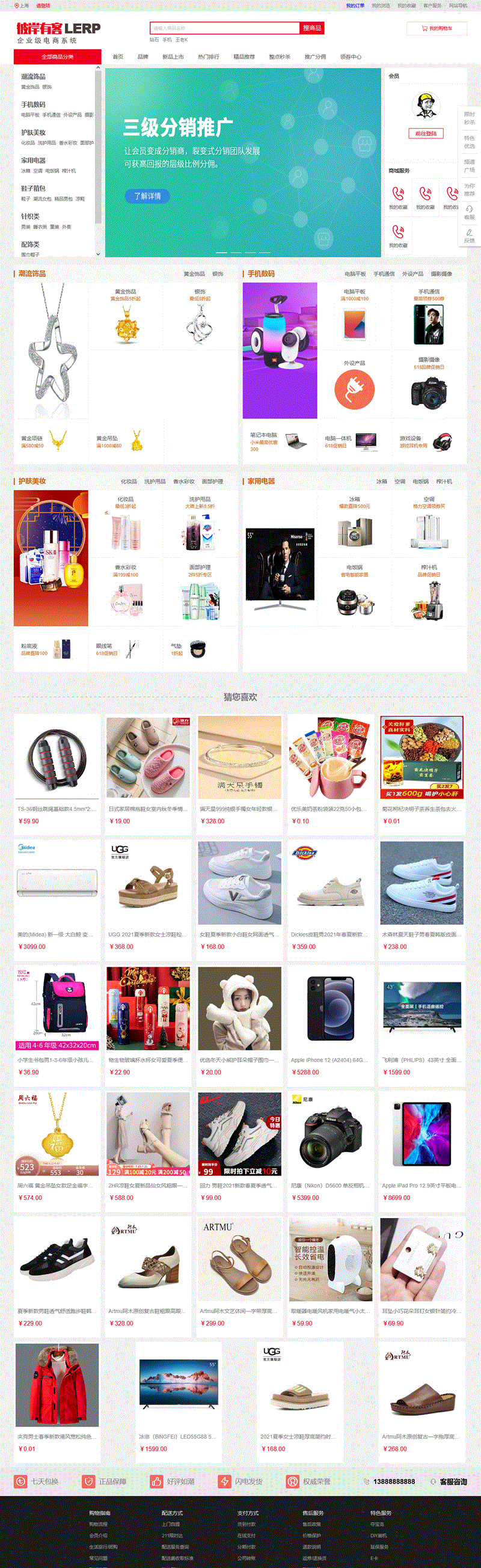Open the first 我的收藏 phone service icon
Image resolution: width=481 pixels, height=1568 pixels.
click(398, 194)
